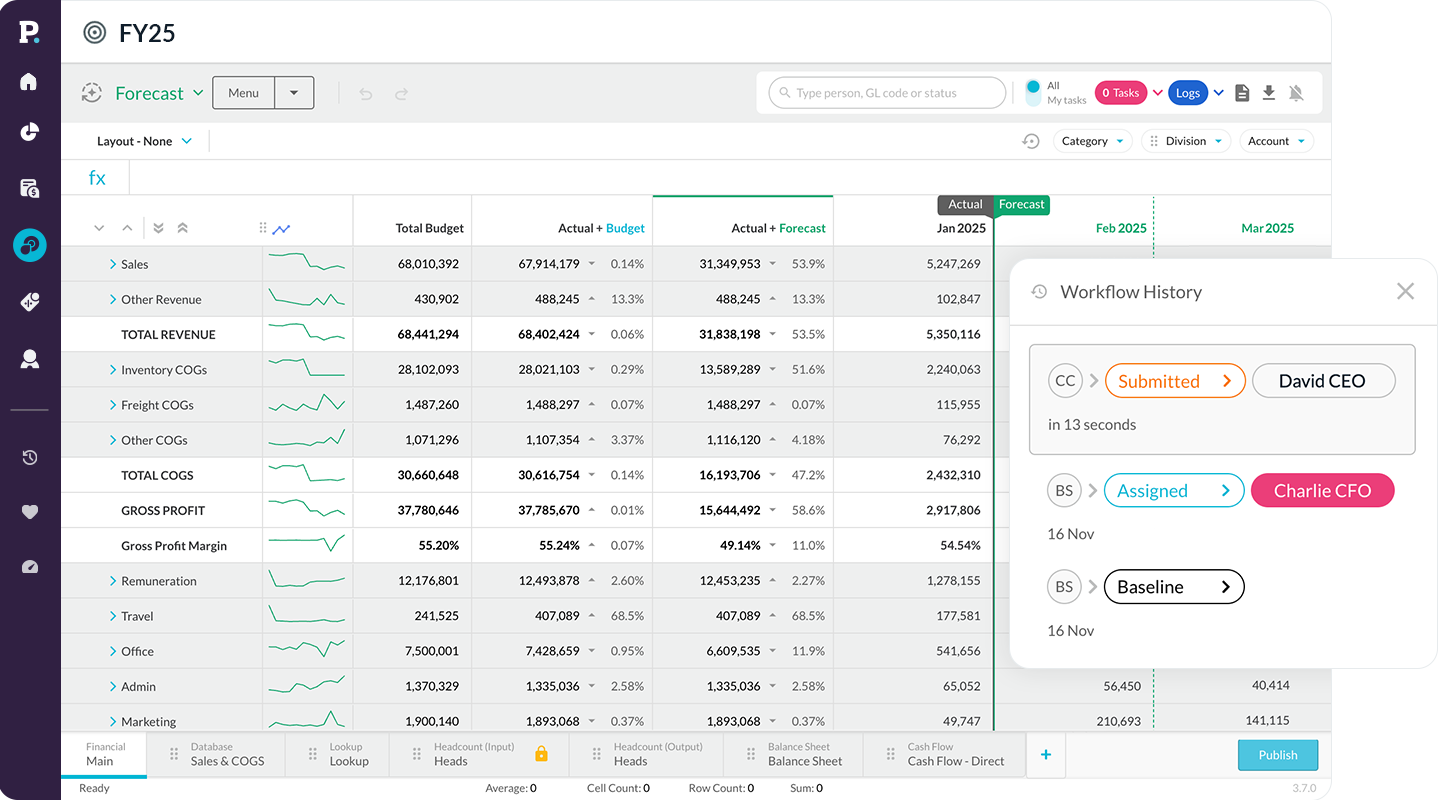The height and width of the screenshot is (800, 1439).
Task: Open the pie chart reports icon
Action: [x=29, y=132]
